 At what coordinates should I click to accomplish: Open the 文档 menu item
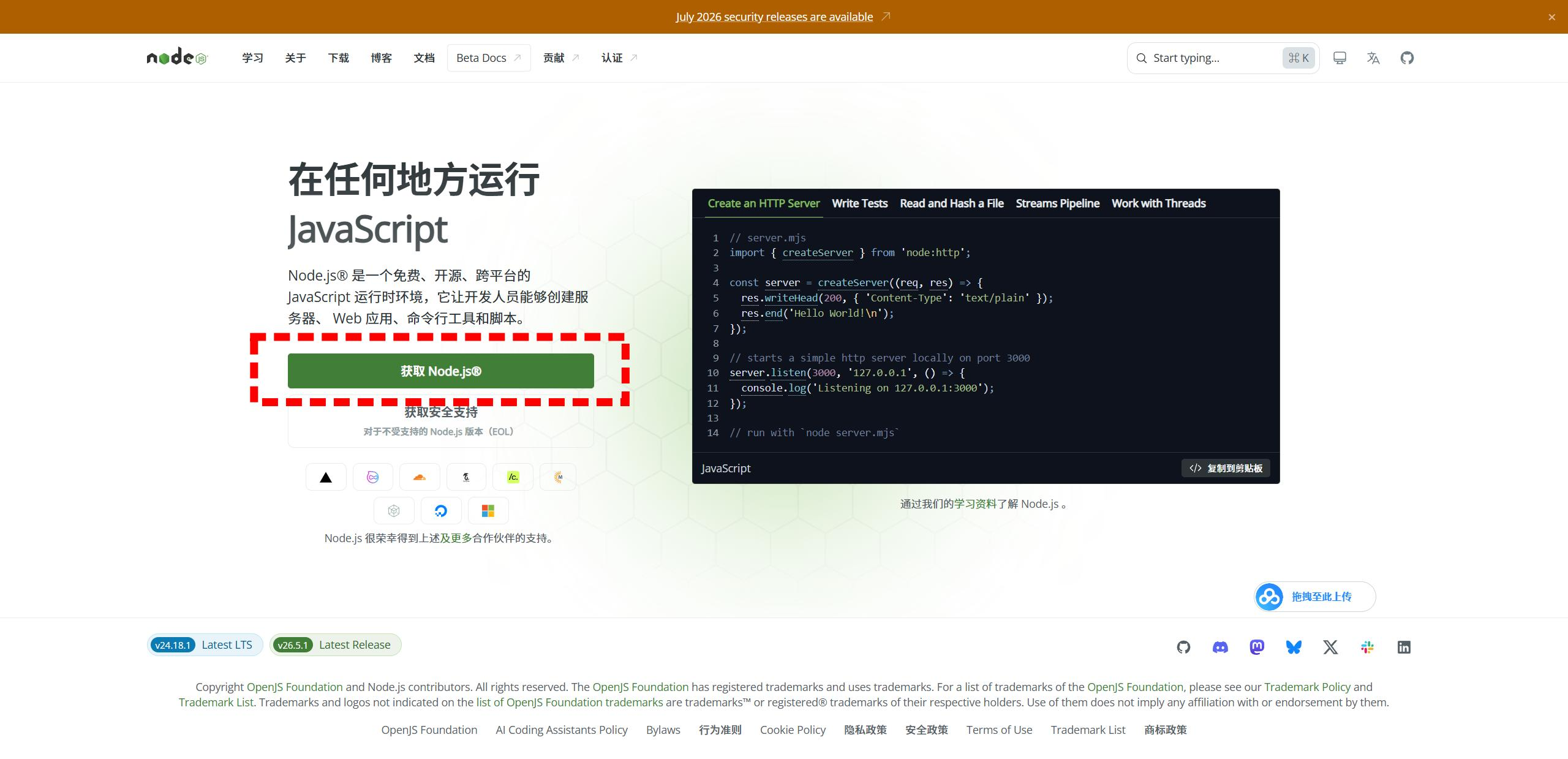tap(424, 58)
